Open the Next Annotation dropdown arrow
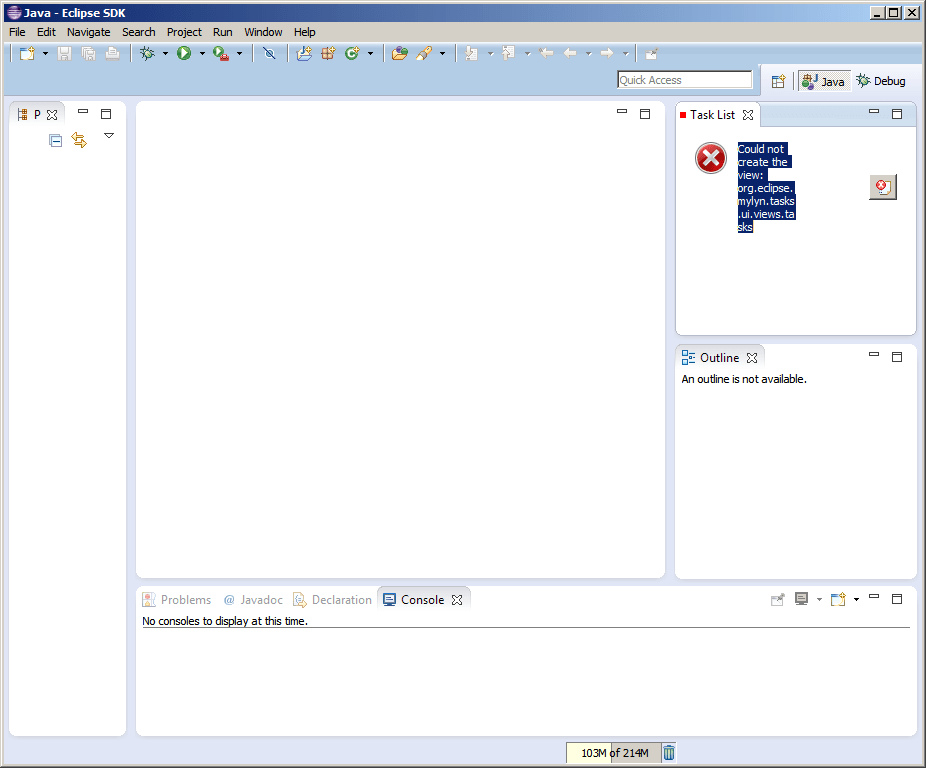Viewport: 926px width, 768px height. tap(490, 54)
